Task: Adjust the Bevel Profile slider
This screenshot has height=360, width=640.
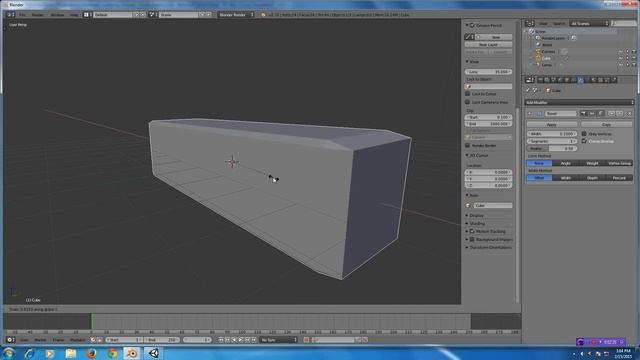Action: [x=551, y=149]
